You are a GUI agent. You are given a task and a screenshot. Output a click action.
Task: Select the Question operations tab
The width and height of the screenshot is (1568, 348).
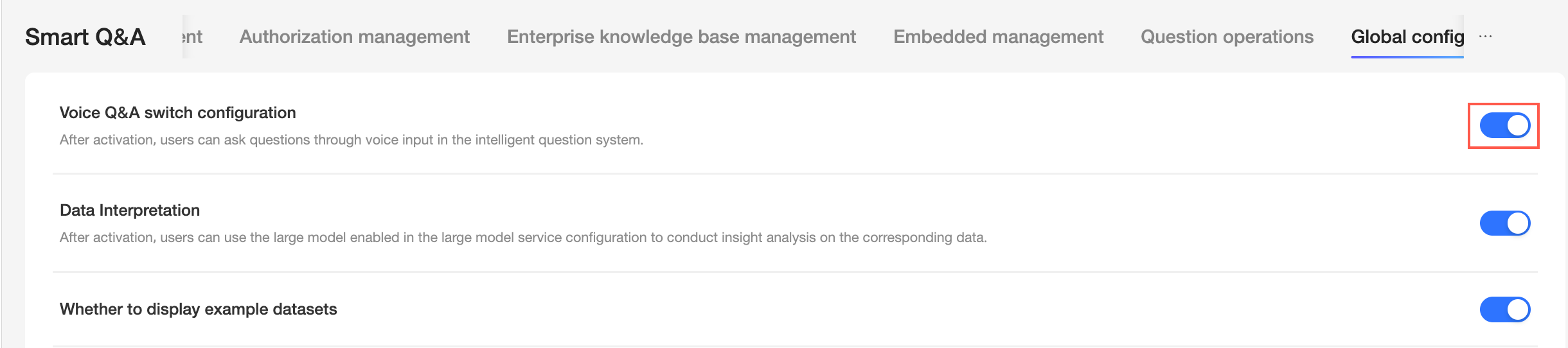point(1227,37)
